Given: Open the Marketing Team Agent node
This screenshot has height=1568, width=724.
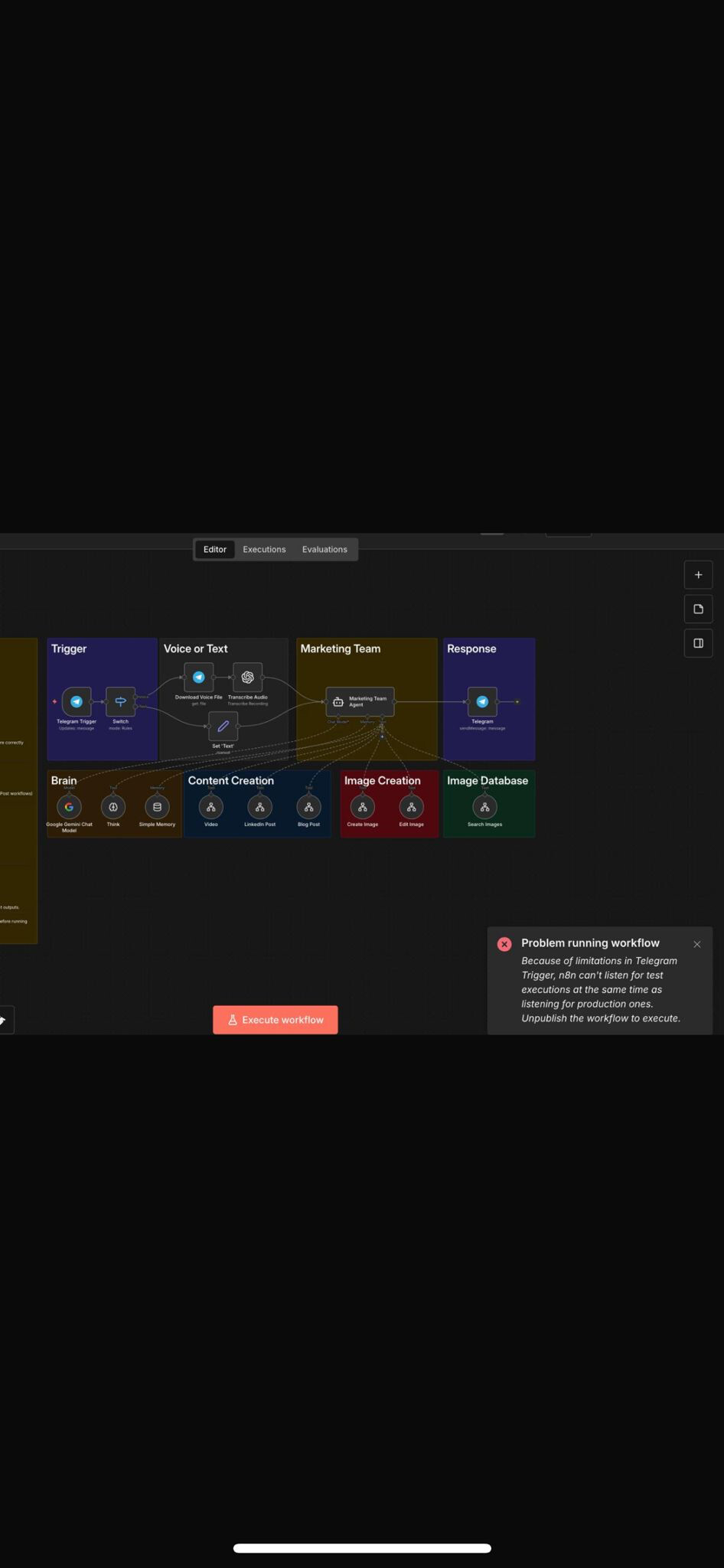Looking at the screenshot, I should click(x=360, y=701).
